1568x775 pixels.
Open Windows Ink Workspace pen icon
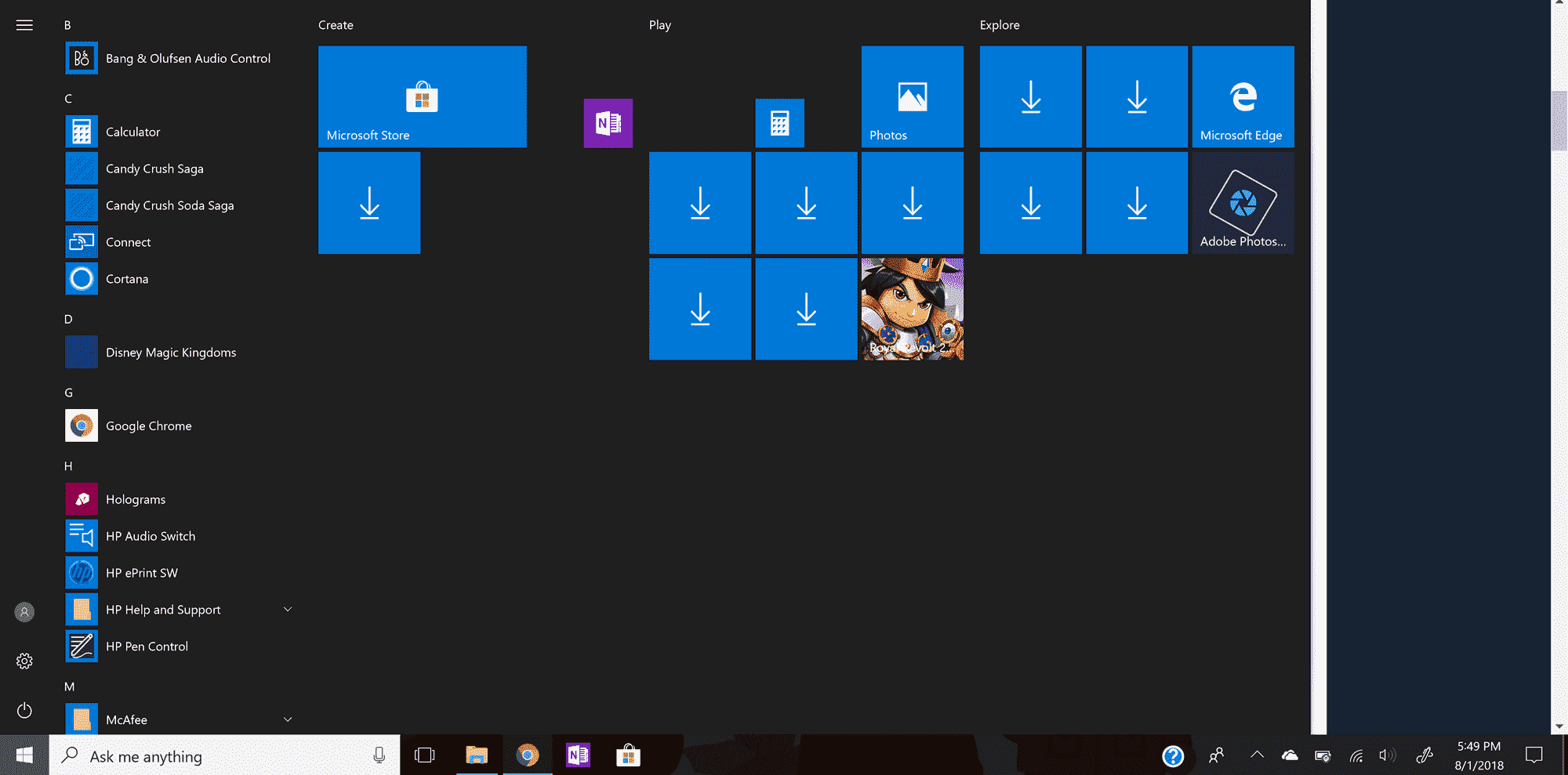[x=1425, y=755]
